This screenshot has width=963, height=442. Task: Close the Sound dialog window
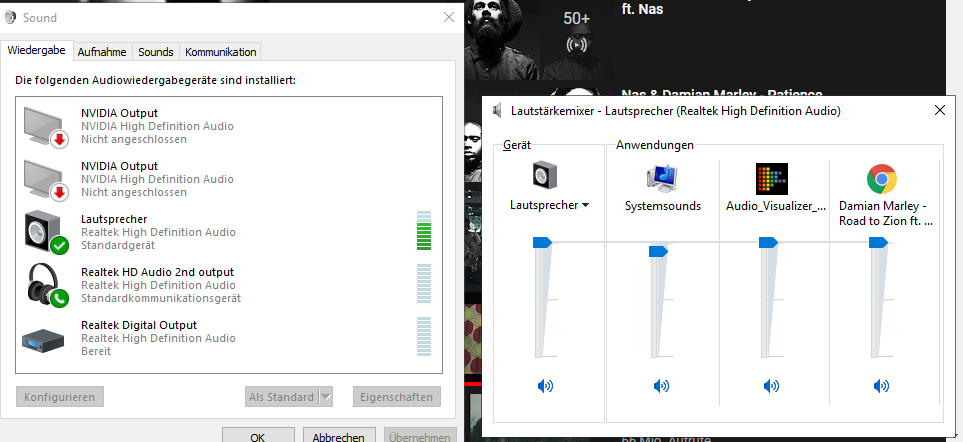[x=449, y=17]
